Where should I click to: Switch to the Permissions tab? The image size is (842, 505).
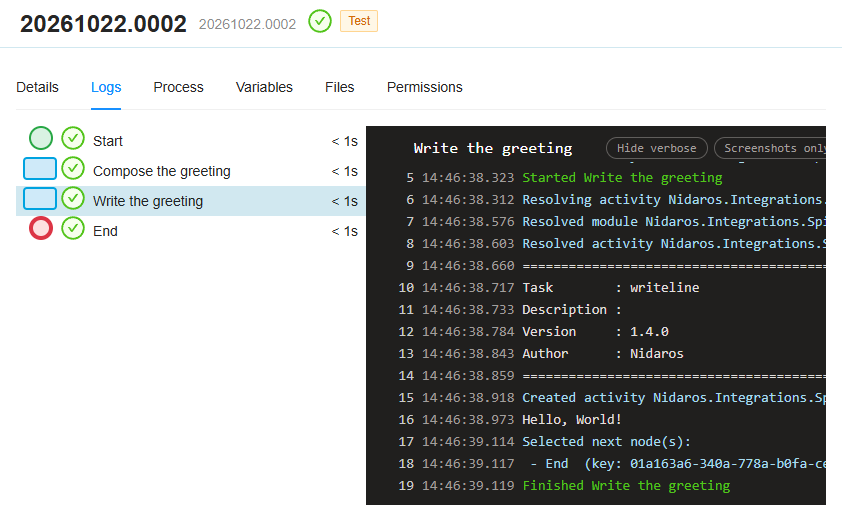pos(425,87)
